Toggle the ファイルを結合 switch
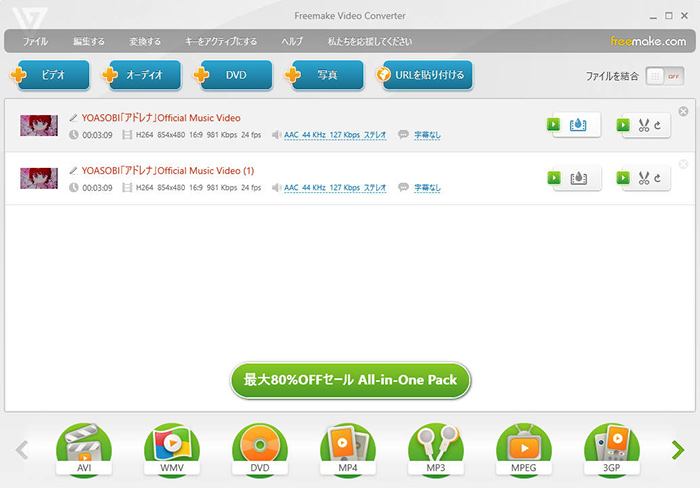This screenshot has height=488, width=700. click(665, 76)
